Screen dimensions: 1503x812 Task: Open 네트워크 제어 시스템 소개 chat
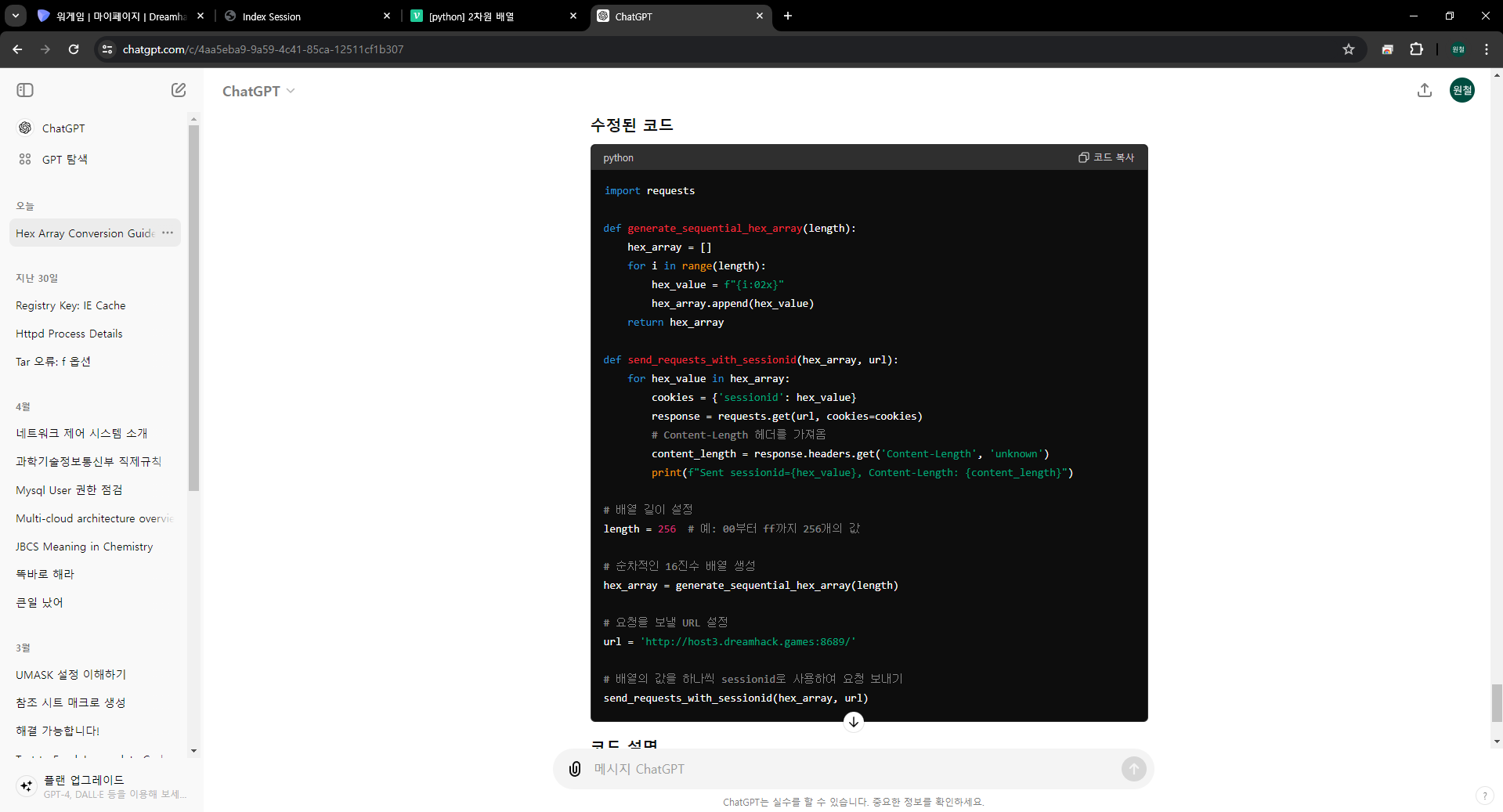point(81,433)
